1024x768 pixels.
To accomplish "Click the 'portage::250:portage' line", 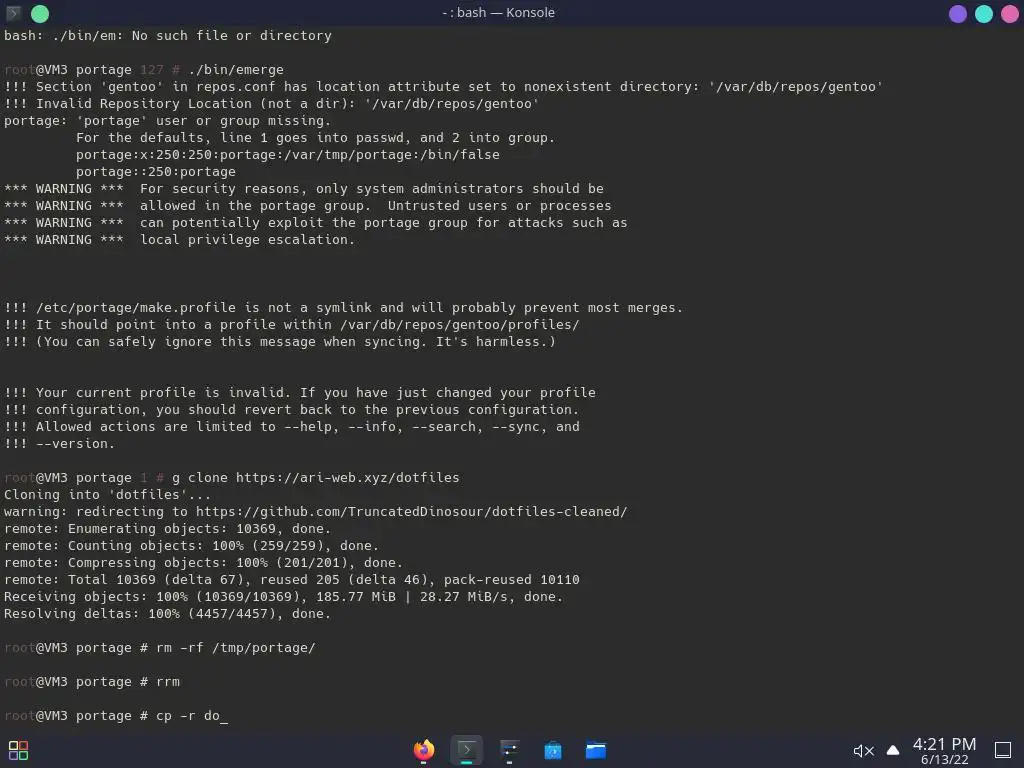I will (x=155, y=171).
